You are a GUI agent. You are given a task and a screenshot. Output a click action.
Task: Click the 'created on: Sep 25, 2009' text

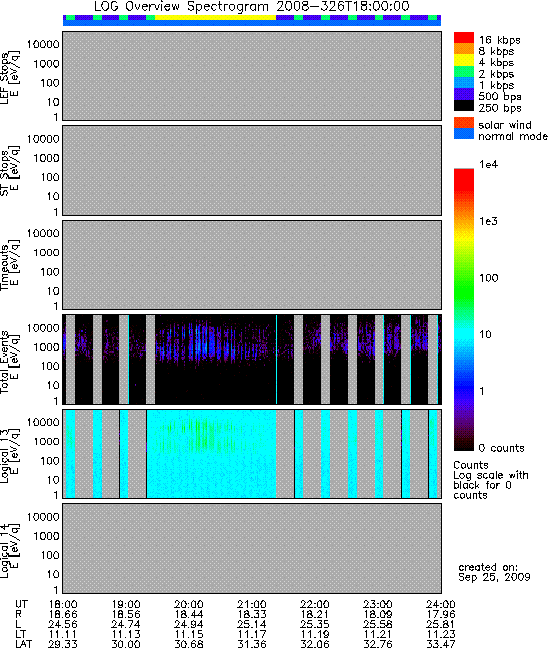(x=494, y=572)
